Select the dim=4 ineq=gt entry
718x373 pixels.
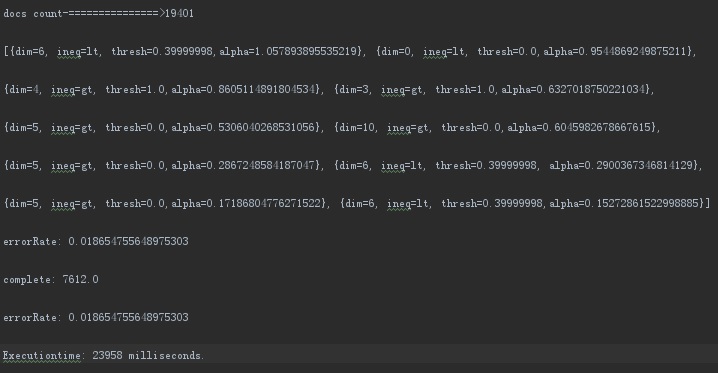[x=163, y=89]
